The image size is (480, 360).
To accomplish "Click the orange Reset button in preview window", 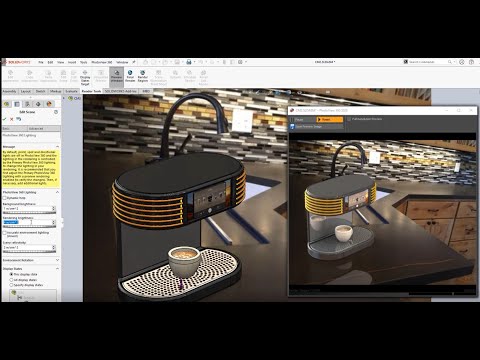I will tap(329, 119).
